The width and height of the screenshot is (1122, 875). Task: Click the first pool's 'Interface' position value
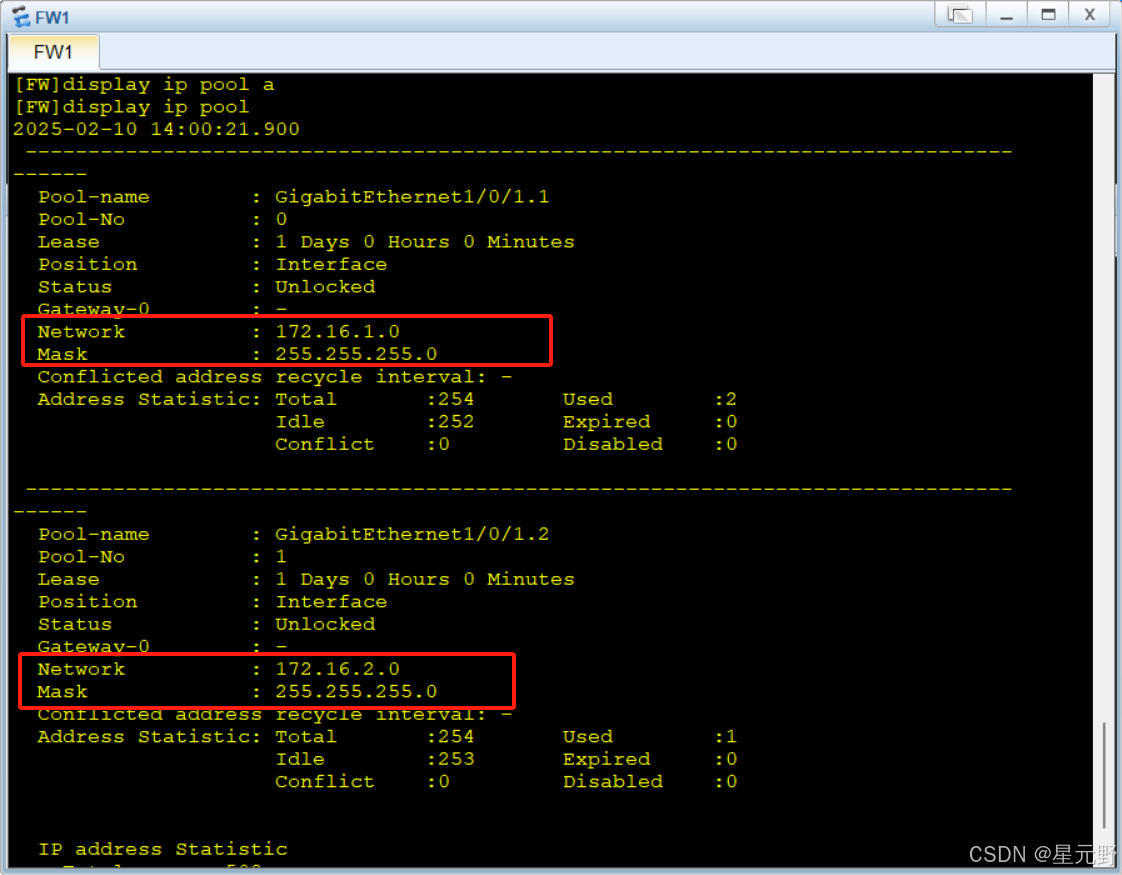pyautogui.click(x=331, y=265)
